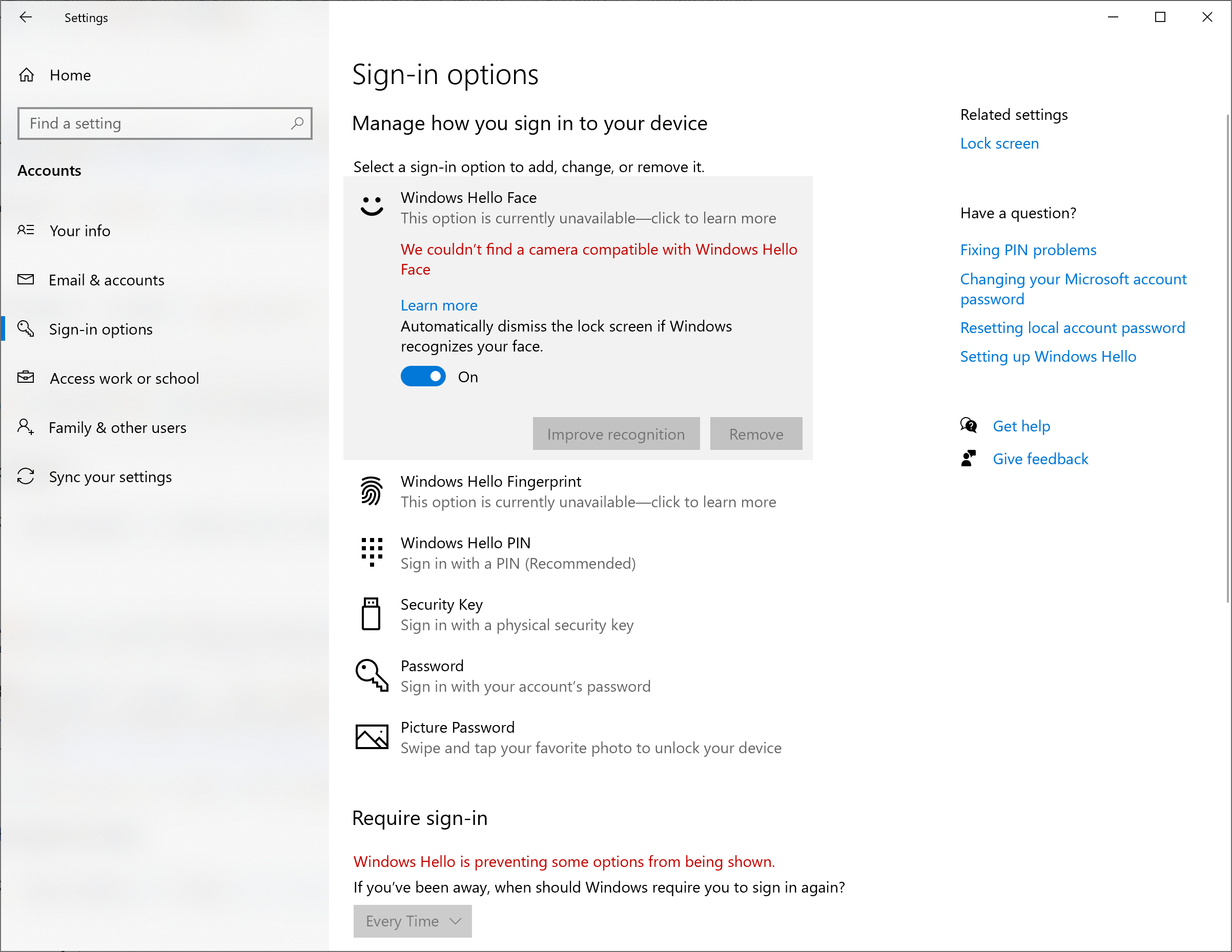Click the Windows Hello PIN keypad icon
Image resolution: width=1232 pixels, height=952 pixels.
(372, 552)
